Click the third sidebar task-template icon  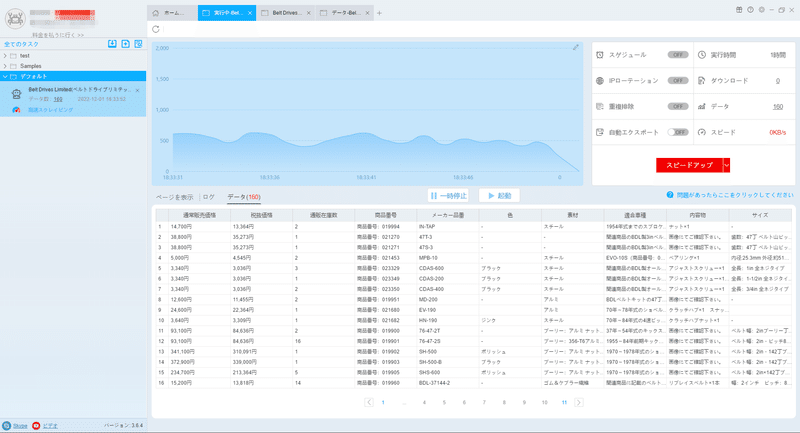(138, 44)
